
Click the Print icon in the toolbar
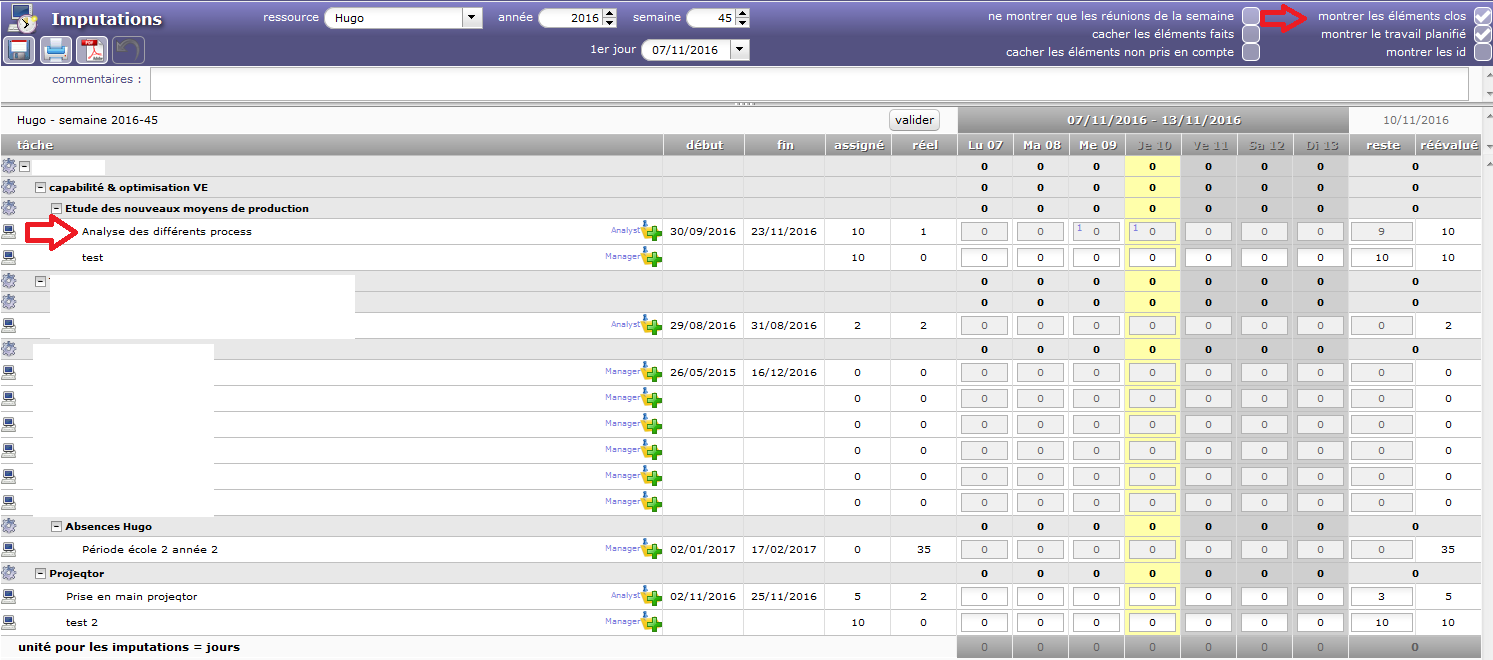click(56, 50)
